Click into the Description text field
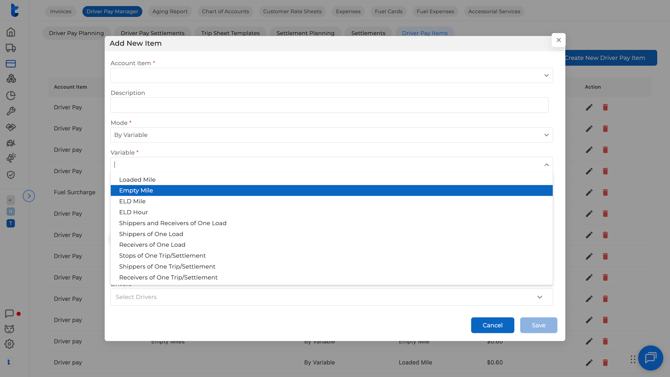 click(x=329, y=105)
